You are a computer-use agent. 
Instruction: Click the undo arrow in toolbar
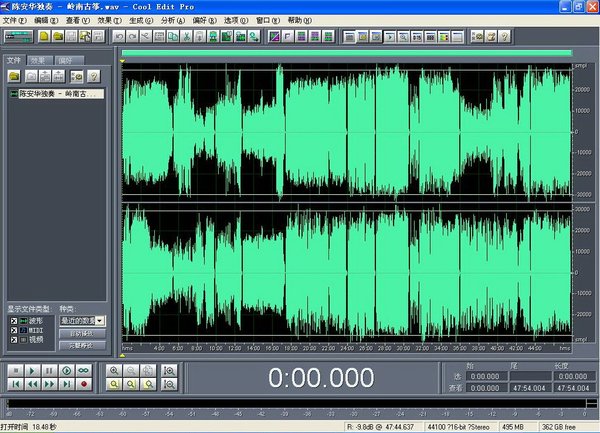tap(118, 38)
